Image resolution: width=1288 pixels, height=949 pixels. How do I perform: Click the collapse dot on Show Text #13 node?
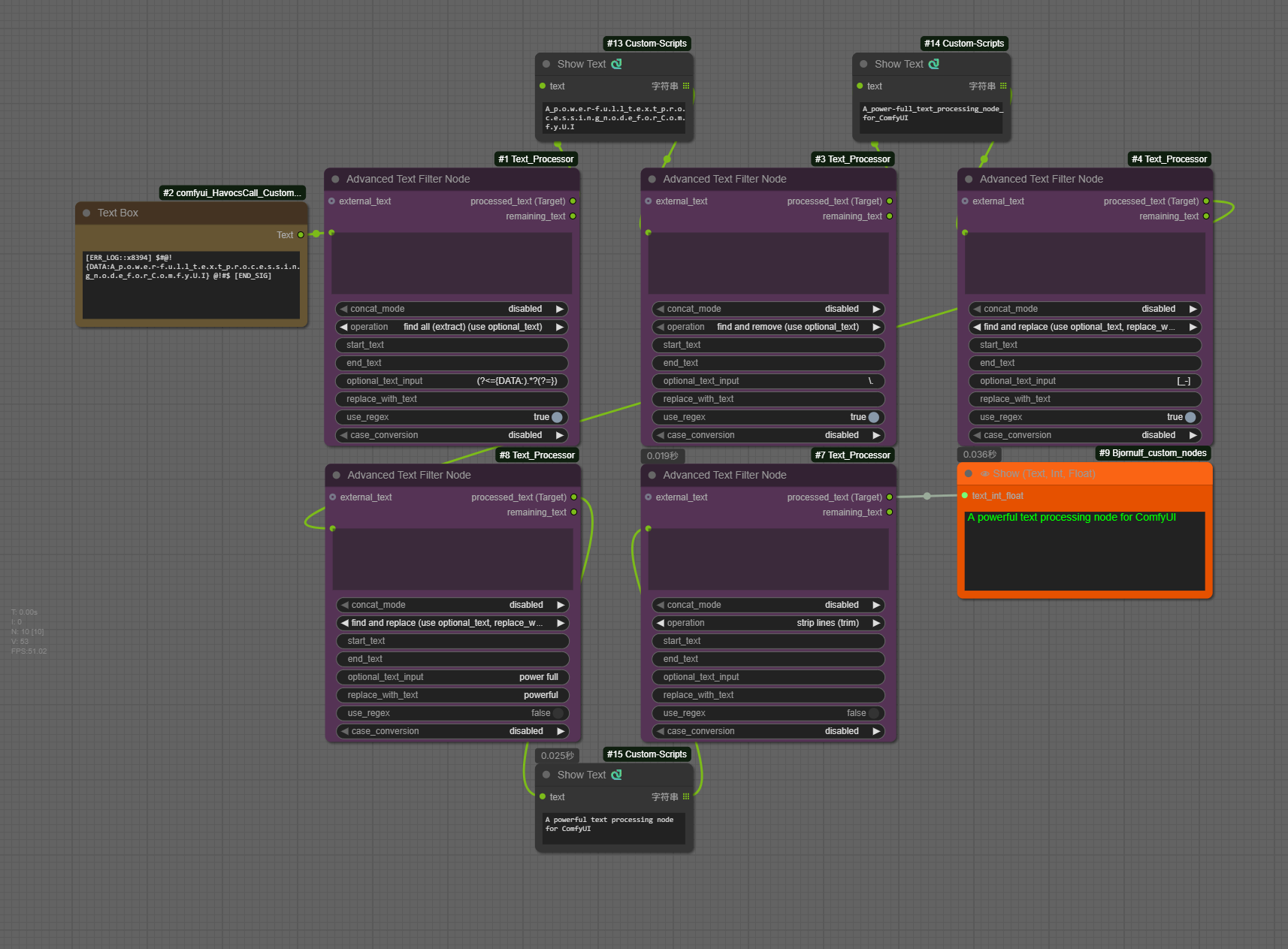pos(546,64)
